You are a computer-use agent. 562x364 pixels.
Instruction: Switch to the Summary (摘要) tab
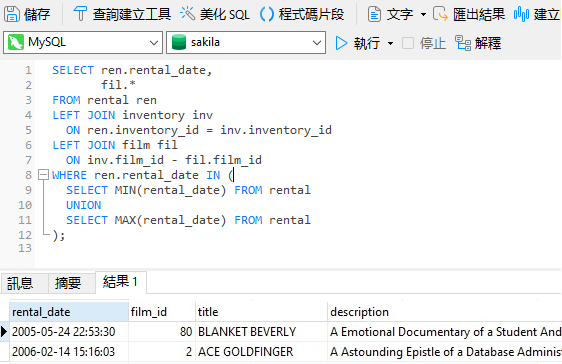pos(72,283)
